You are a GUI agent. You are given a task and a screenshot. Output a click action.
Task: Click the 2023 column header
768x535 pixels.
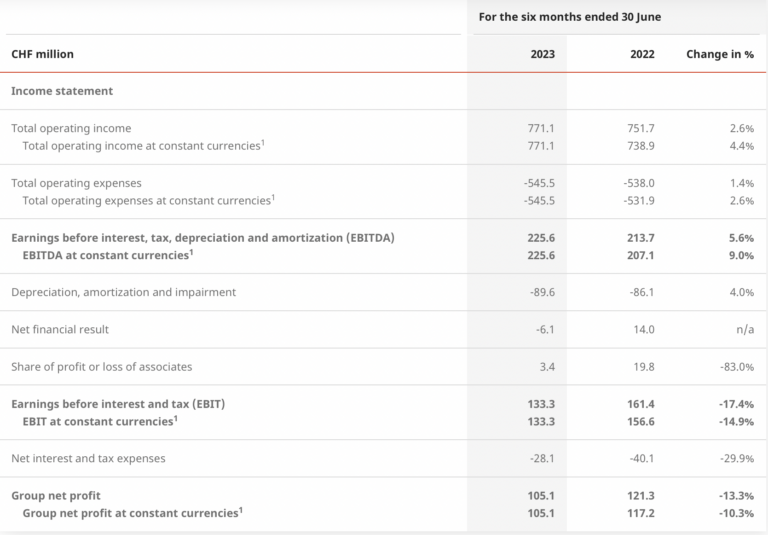[542, 54]
